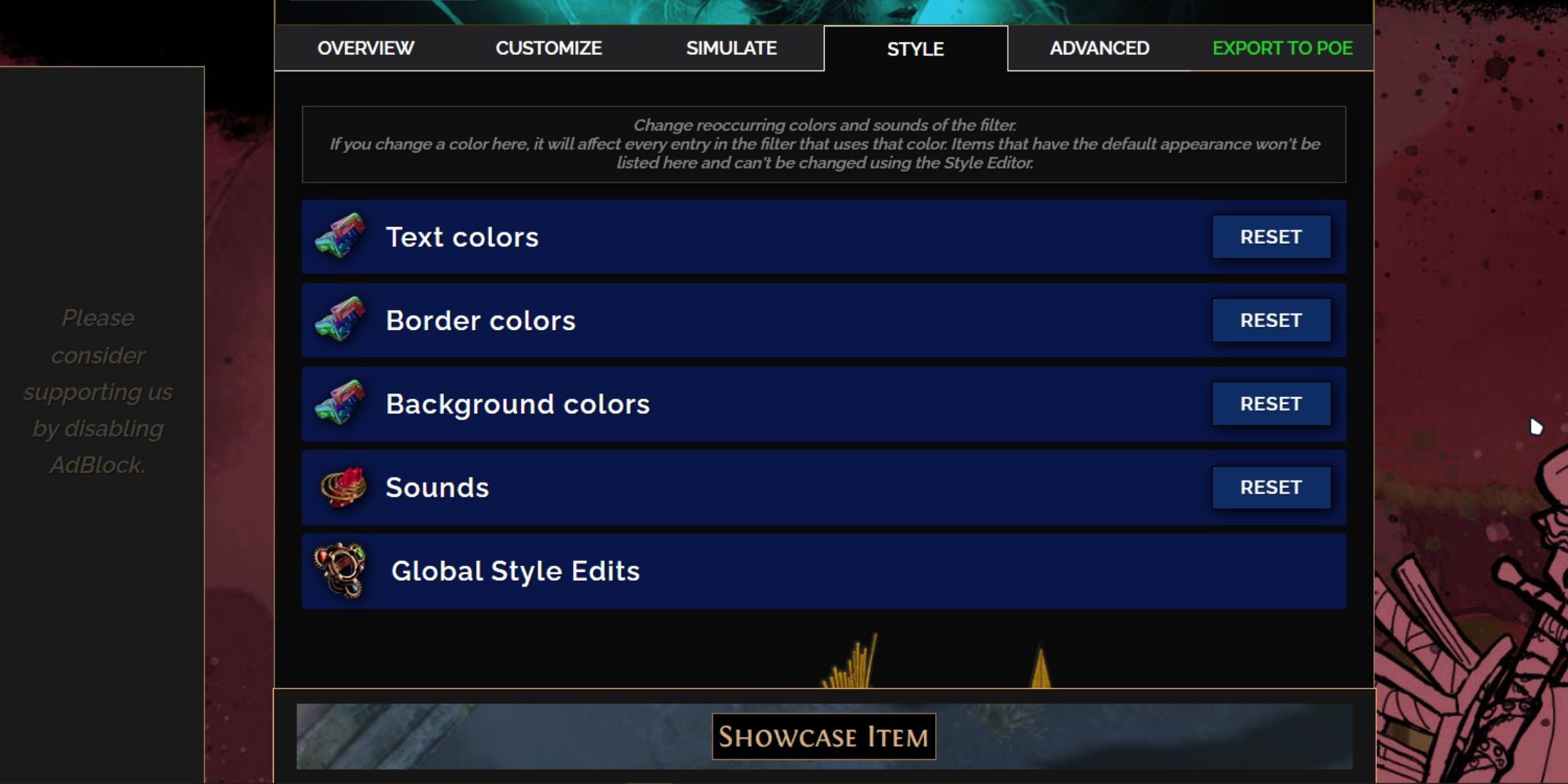
Task: Reset Text colors to default
Action: 1272,237
